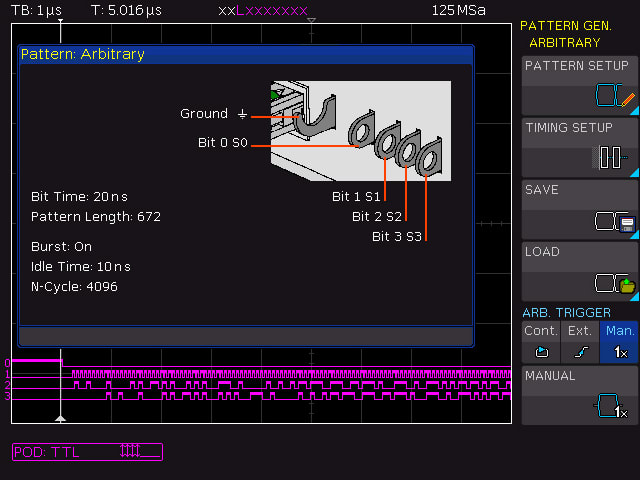This screenshot has height=480, width=640.
Task: Click the Bit 3 S3 label
Action: pos(397,236)
